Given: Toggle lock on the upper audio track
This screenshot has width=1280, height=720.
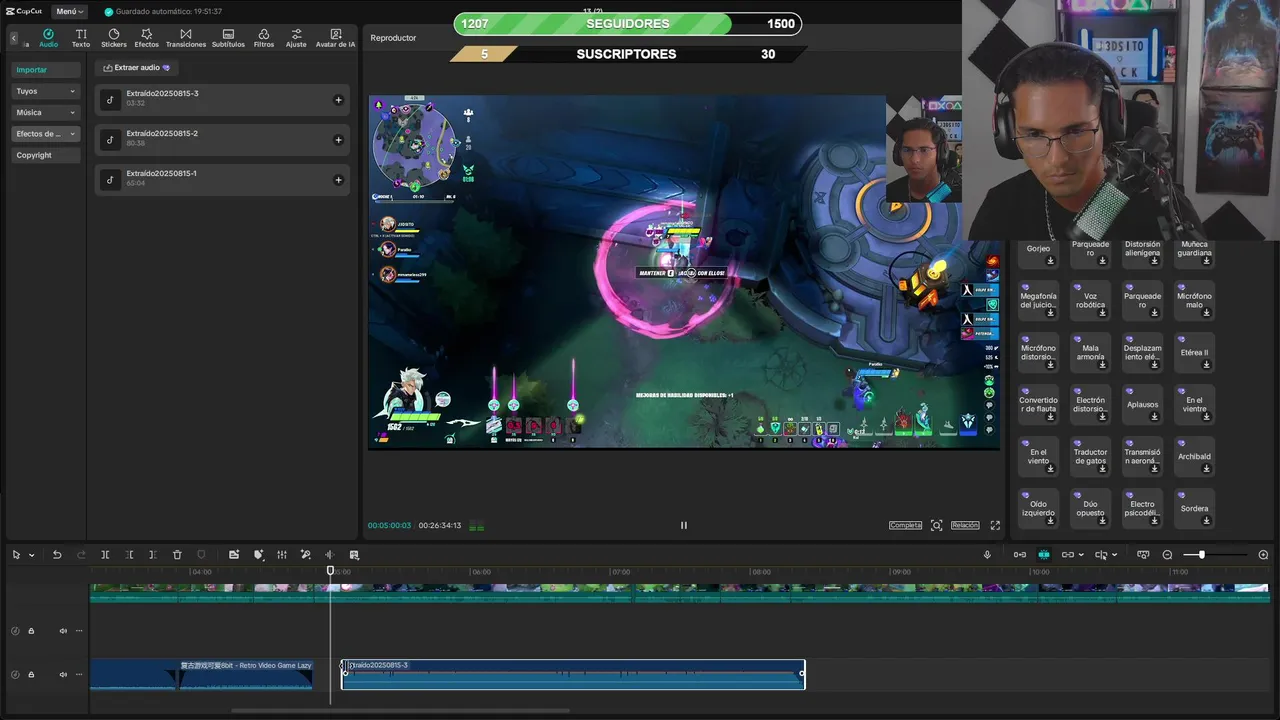Looking at the screenshot, I should click(x=31, y=631).
